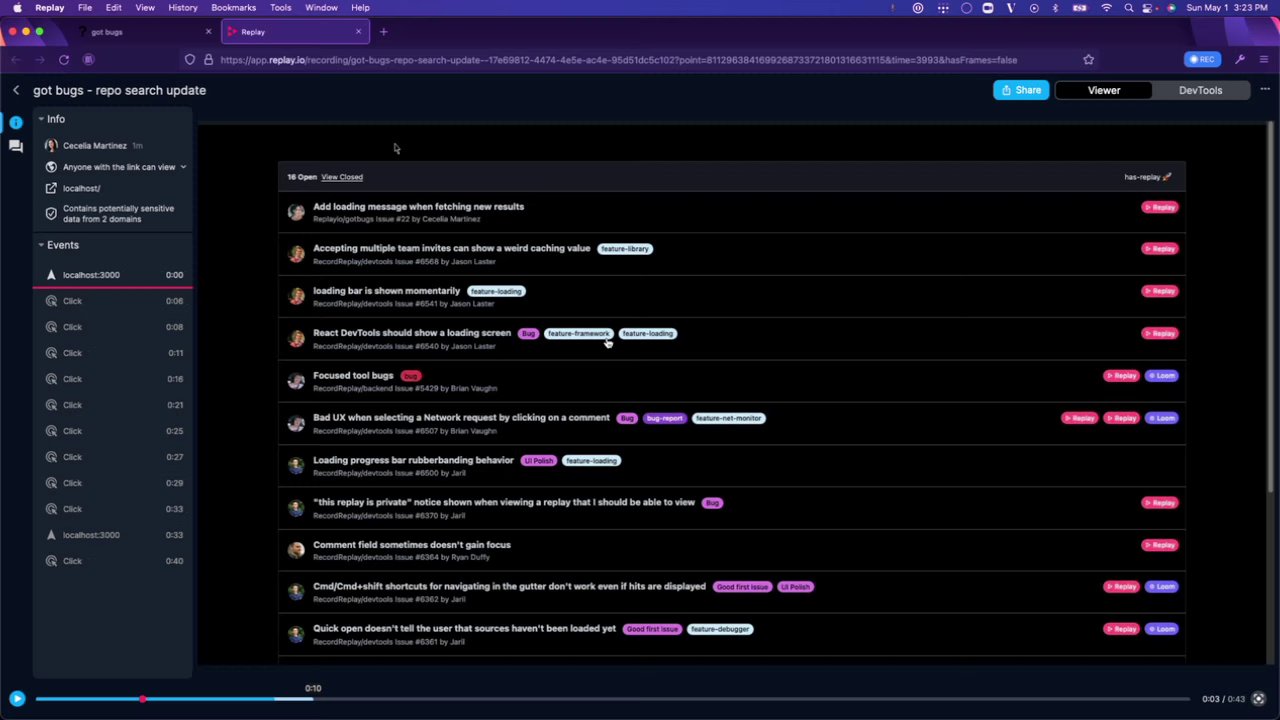Select localhost:3000 navigation event at 0:33
Screen dimensions: 1280x720
pos(113,535)
